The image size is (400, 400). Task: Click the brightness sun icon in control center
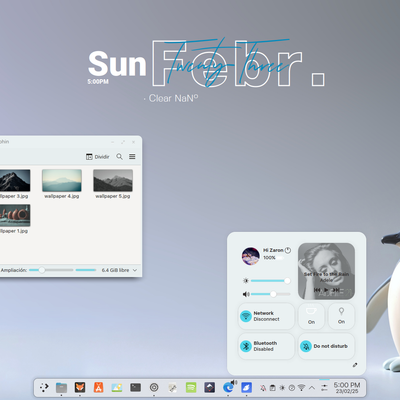(246, 281)
